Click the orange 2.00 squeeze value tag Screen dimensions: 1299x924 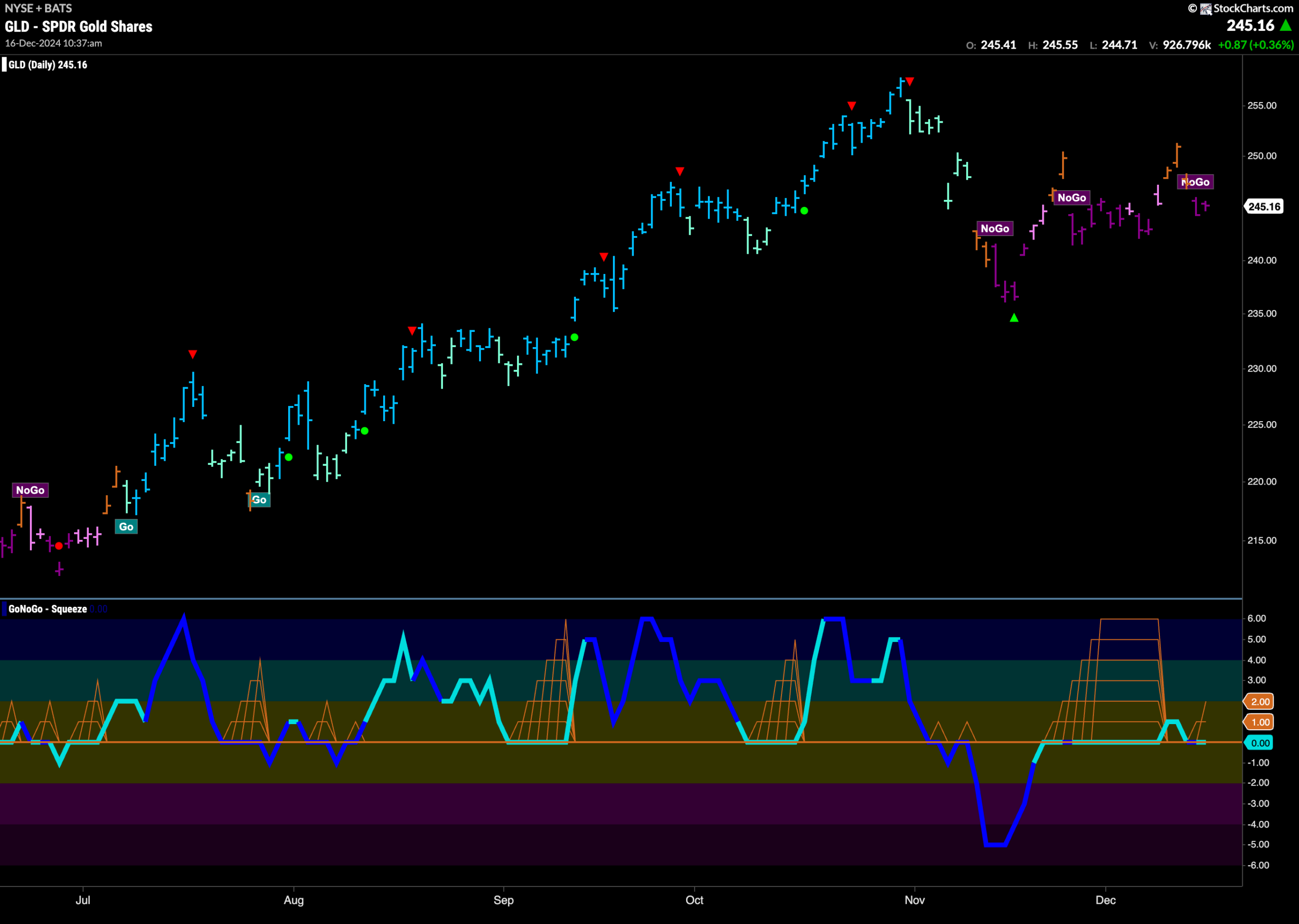[1260, 702]
